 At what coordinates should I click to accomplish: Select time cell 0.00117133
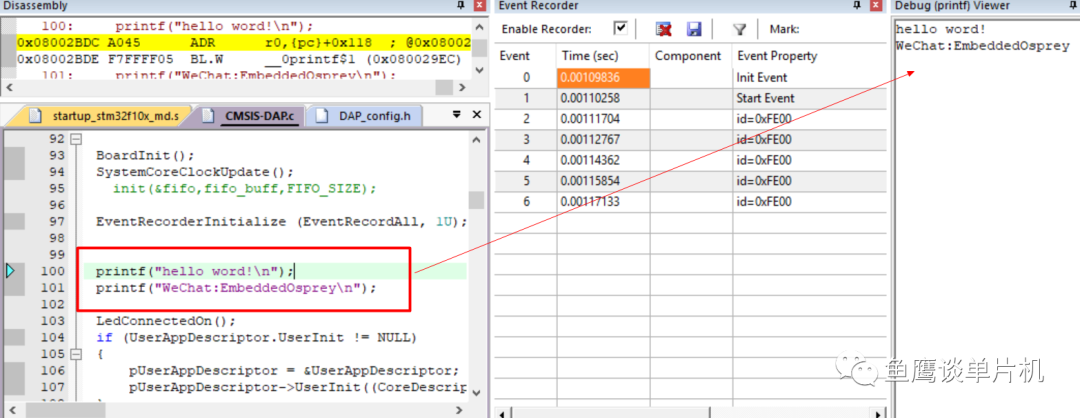click(603, 201)
